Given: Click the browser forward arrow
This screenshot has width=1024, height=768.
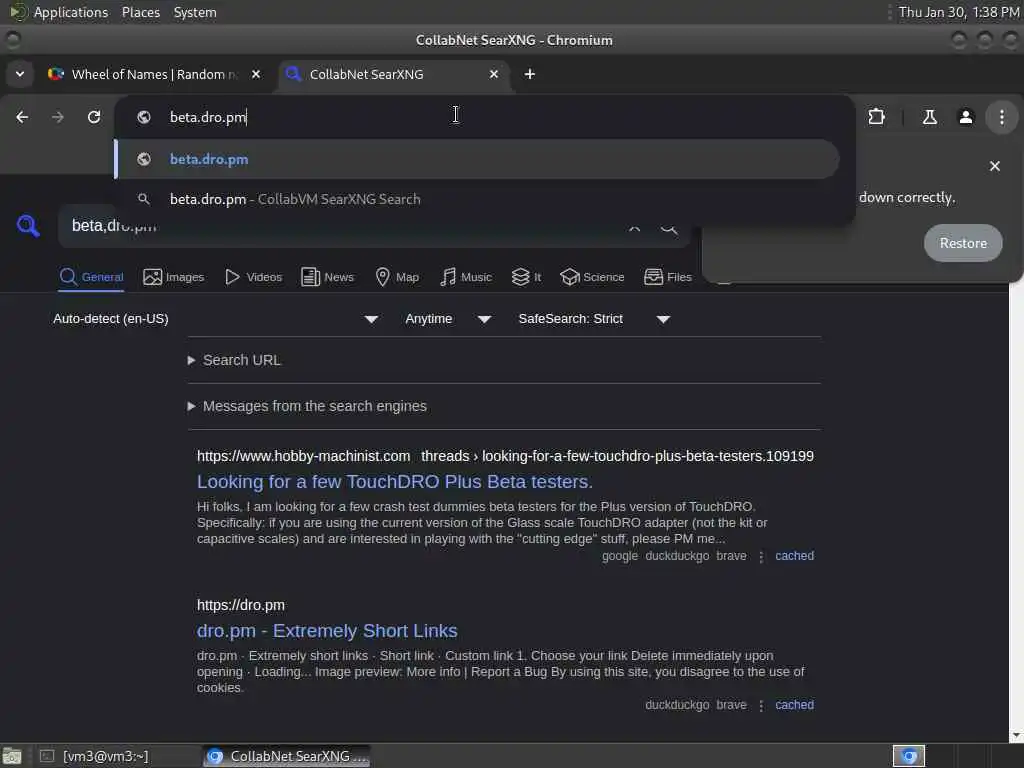Looking at the screenshot, I should tap(57, 117).
